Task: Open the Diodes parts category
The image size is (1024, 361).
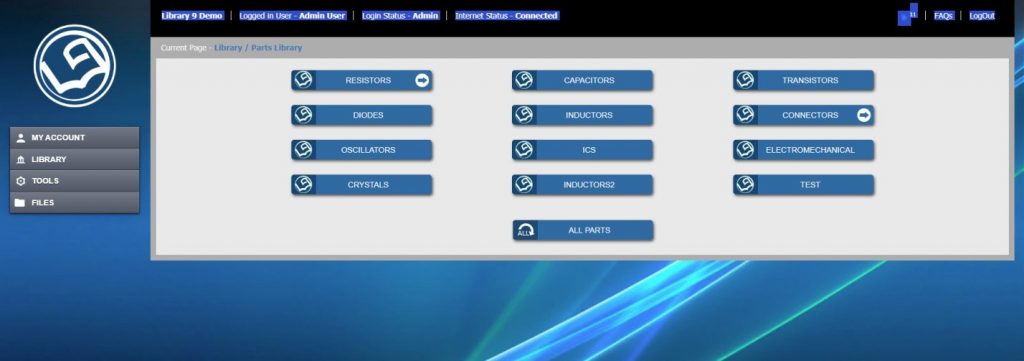Action: pos(362,115)
